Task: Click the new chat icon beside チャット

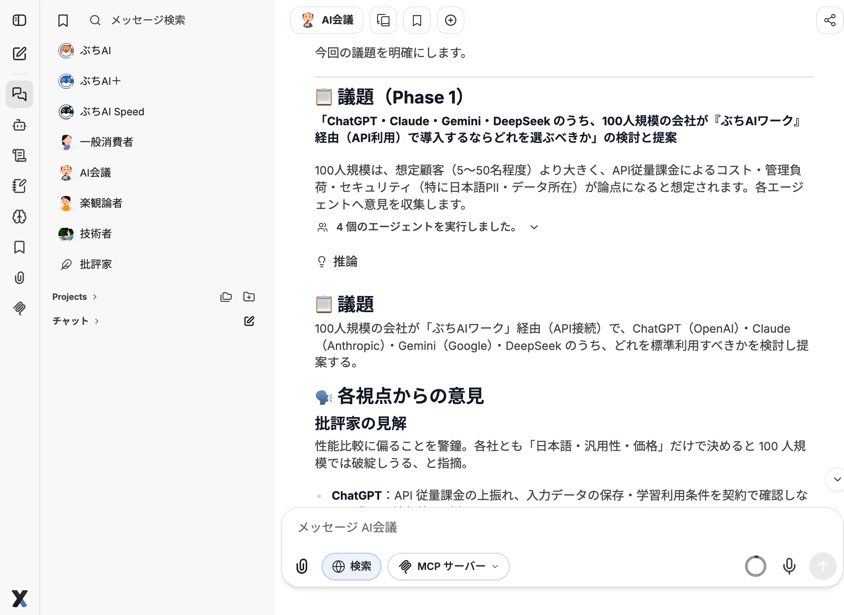Action: pos(249,321)
